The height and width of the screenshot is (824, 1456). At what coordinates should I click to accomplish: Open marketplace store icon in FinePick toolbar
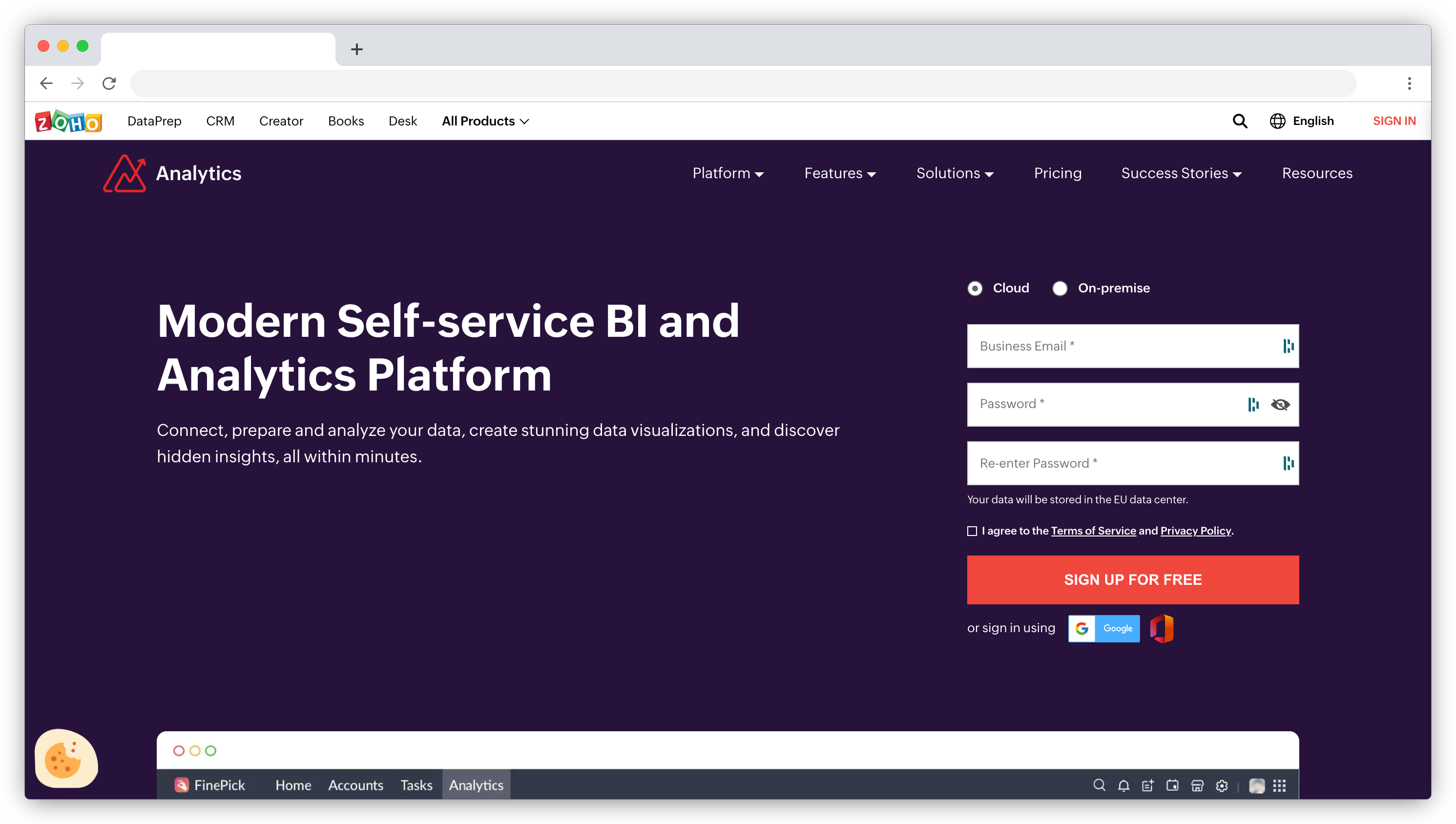(1197, 785)
